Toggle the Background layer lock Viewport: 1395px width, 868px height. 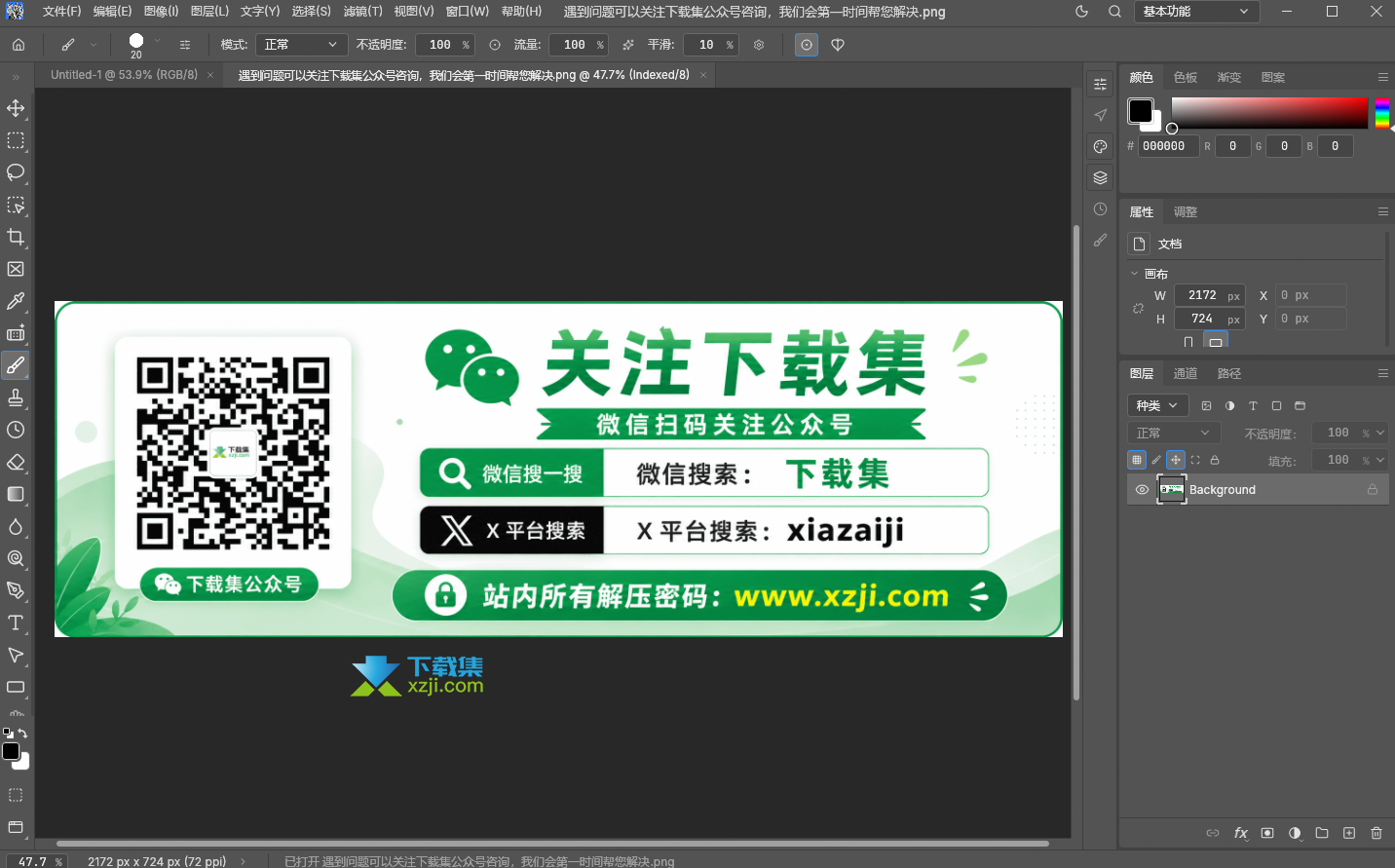click(x=1373, y=490)
